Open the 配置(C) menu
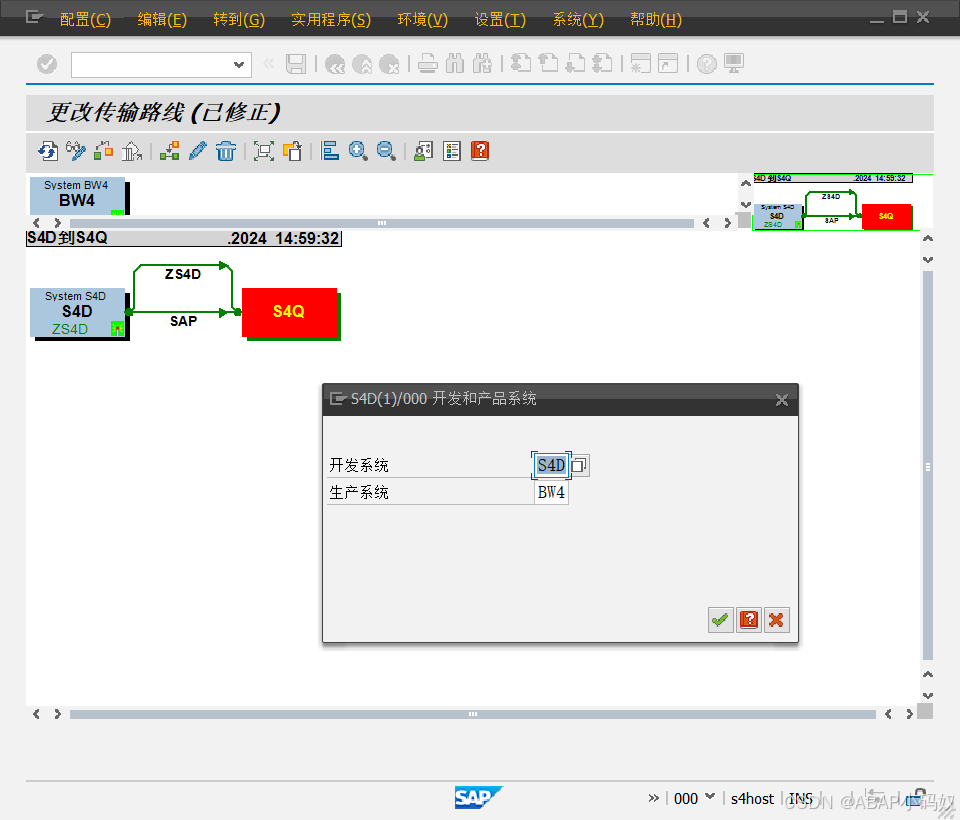The height and width of the screenshot is (820, 960). pos(85,20)
